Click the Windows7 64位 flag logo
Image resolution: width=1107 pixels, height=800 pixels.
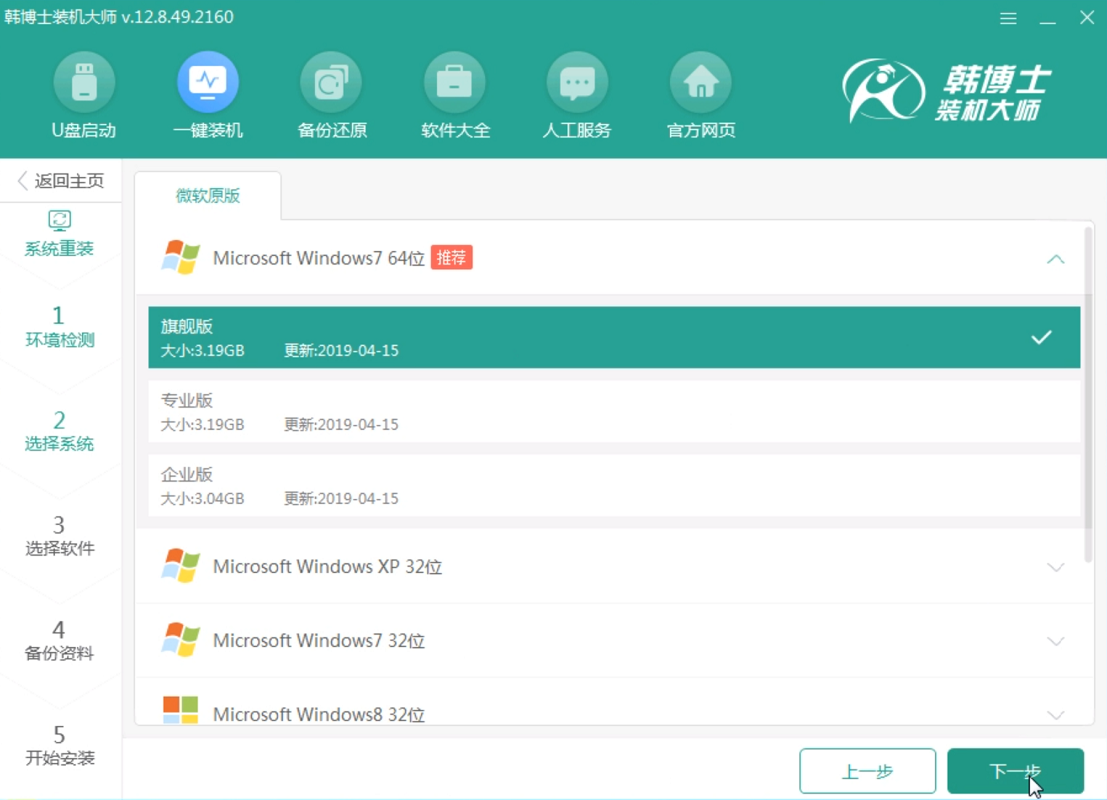click(180, 257)
